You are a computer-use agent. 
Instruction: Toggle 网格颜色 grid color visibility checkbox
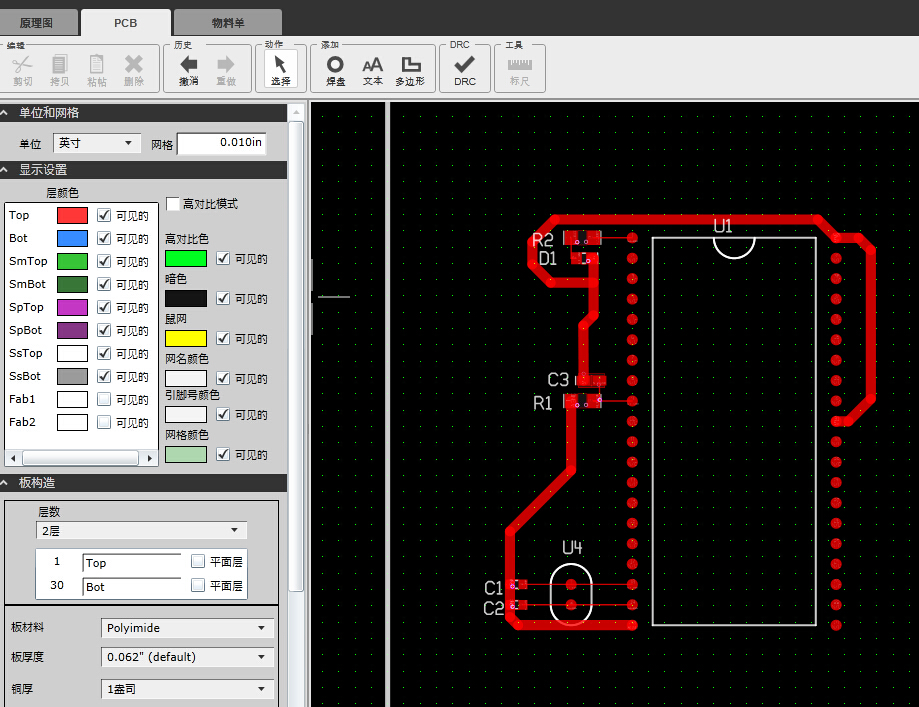223,454
